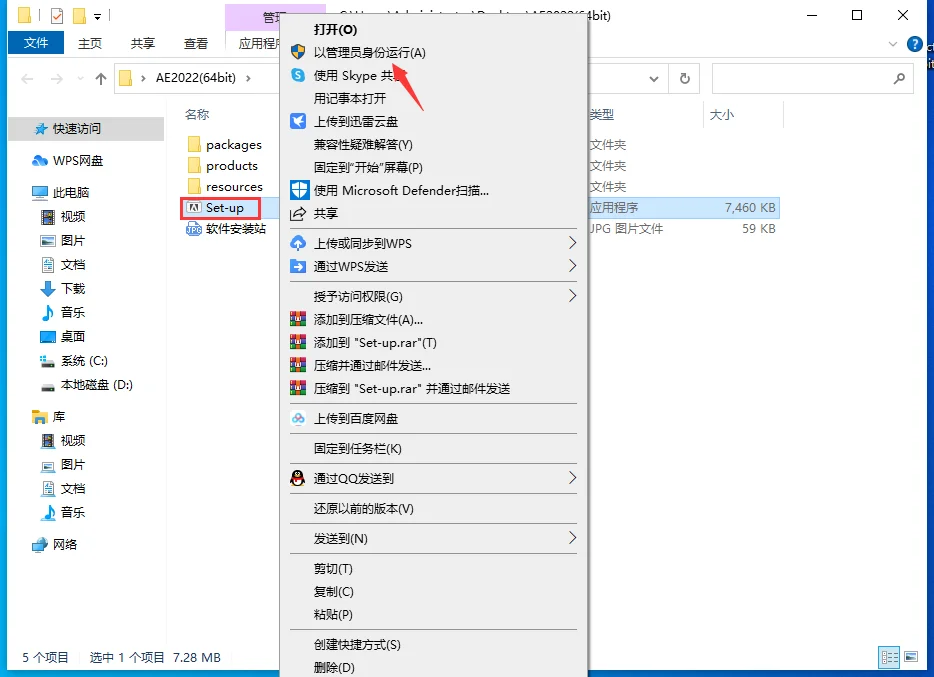Image resolution: width=934 pixels, height=677 pixels.
Task: Open the 文件 ribbon tab
Action: [36, 43]
